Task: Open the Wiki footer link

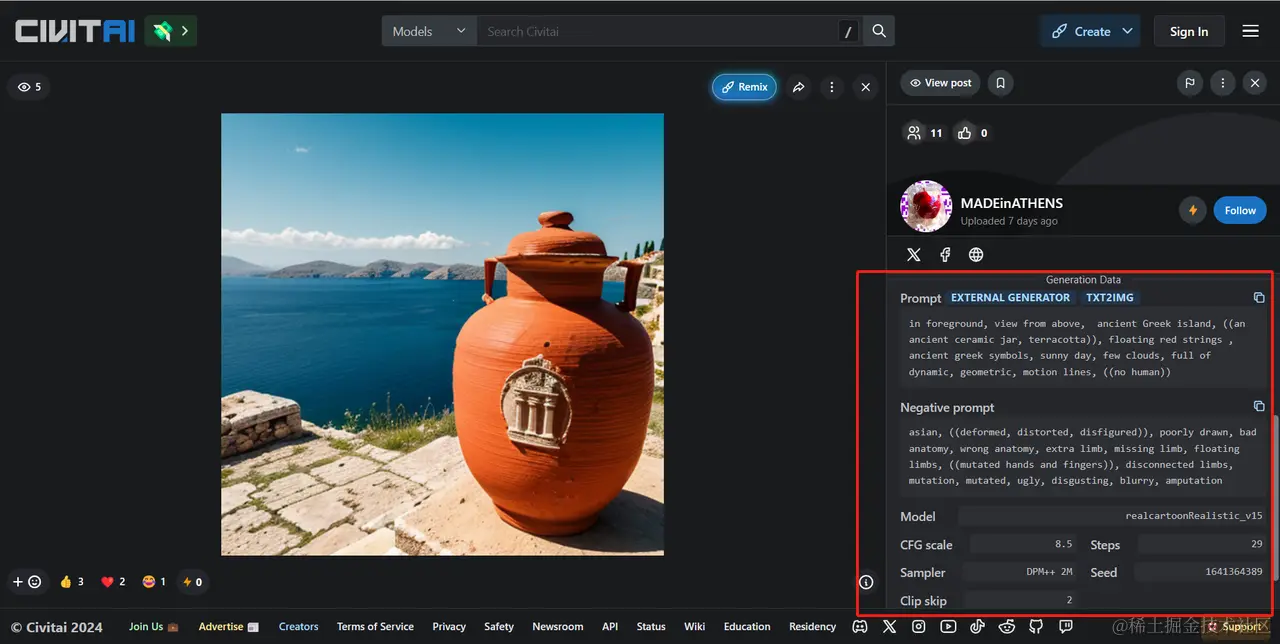Action: click(695, 627)
